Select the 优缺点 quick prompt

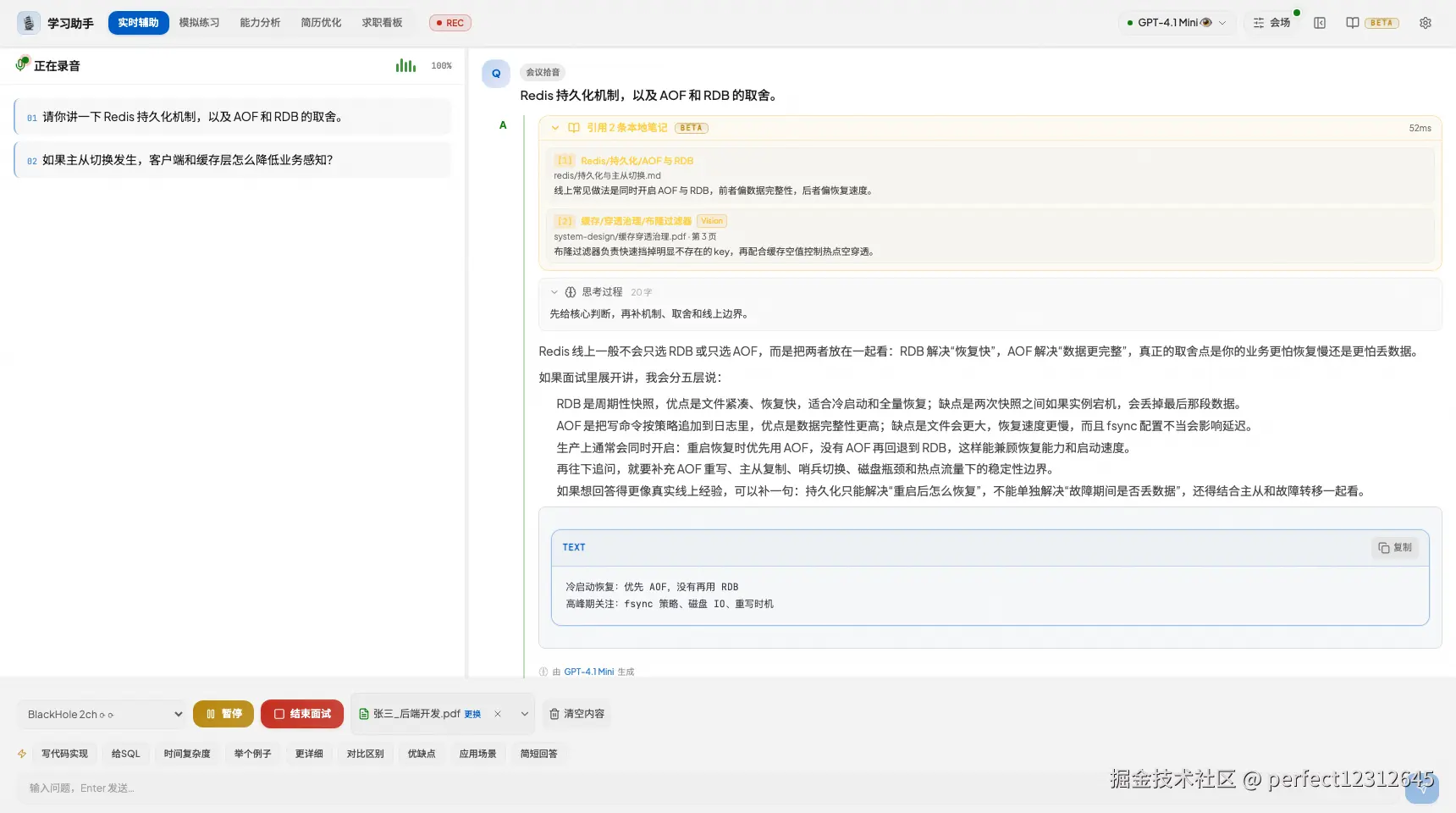coord(422,754)
